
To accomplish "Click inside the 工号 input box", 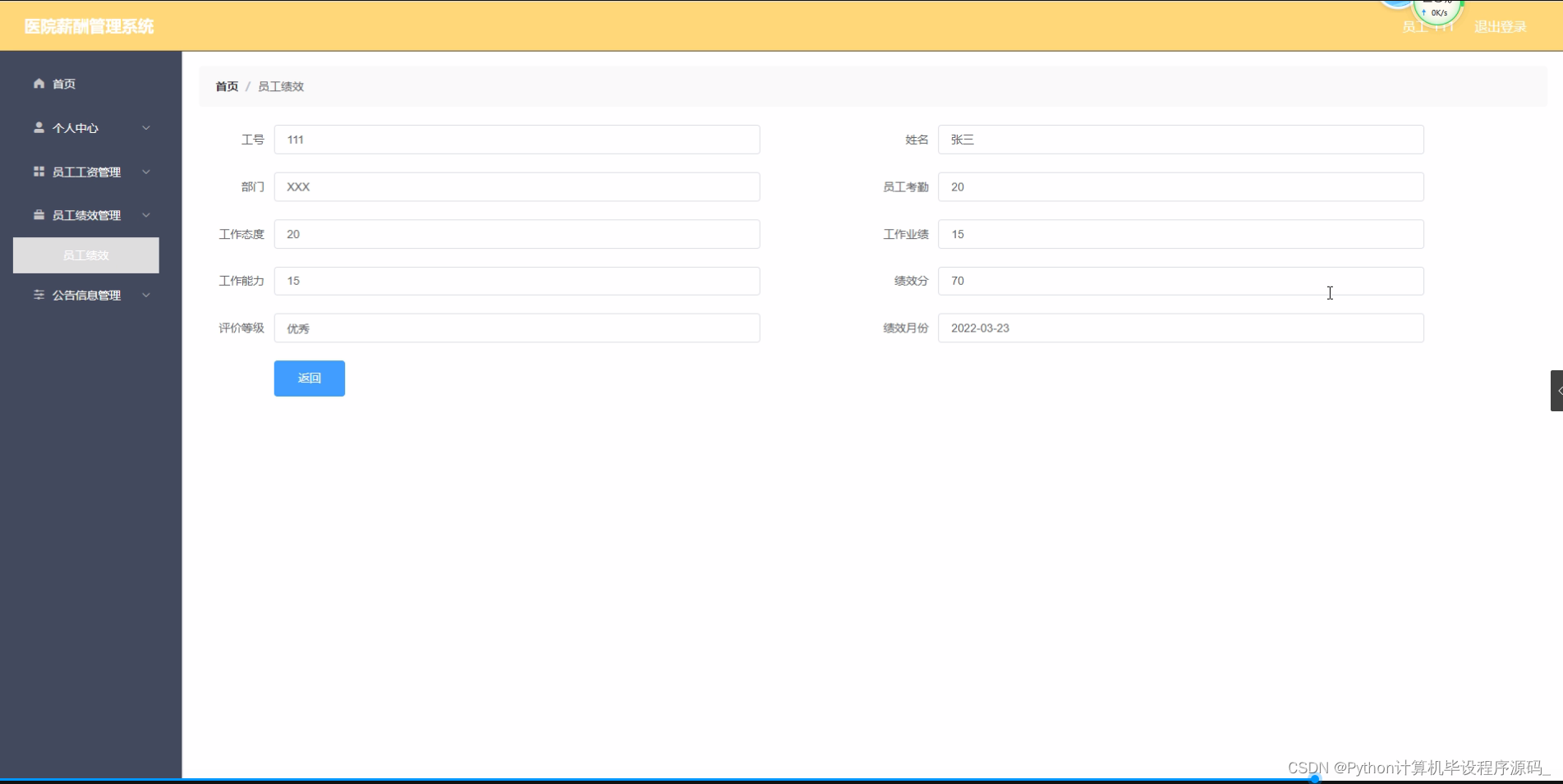I will click(517, 140).
